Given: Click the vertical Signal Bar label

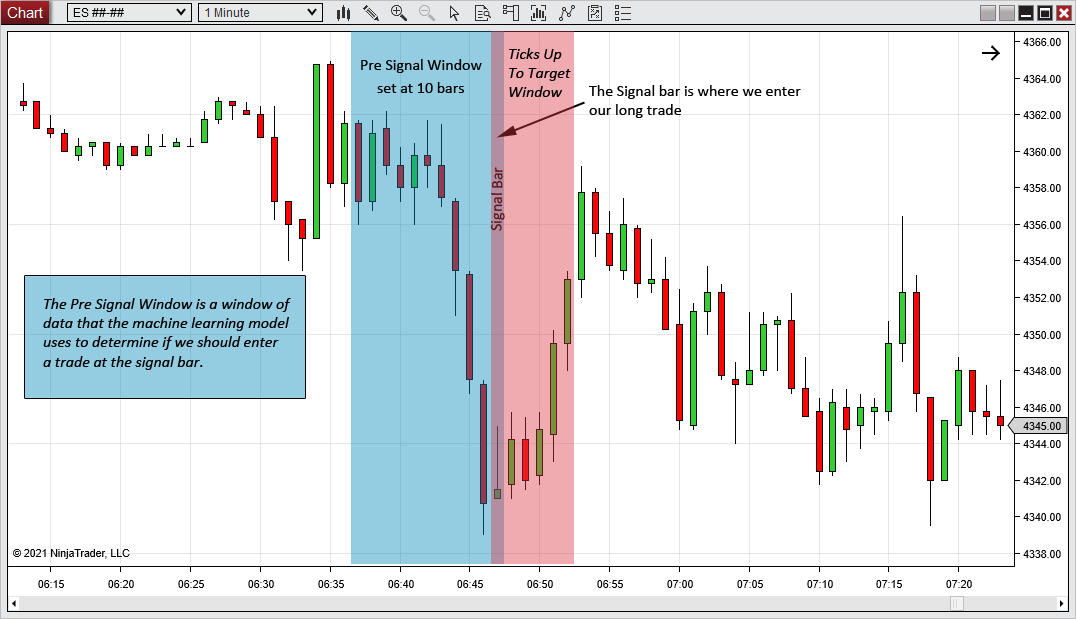Looking at the screenshot, I should point(498,199).
